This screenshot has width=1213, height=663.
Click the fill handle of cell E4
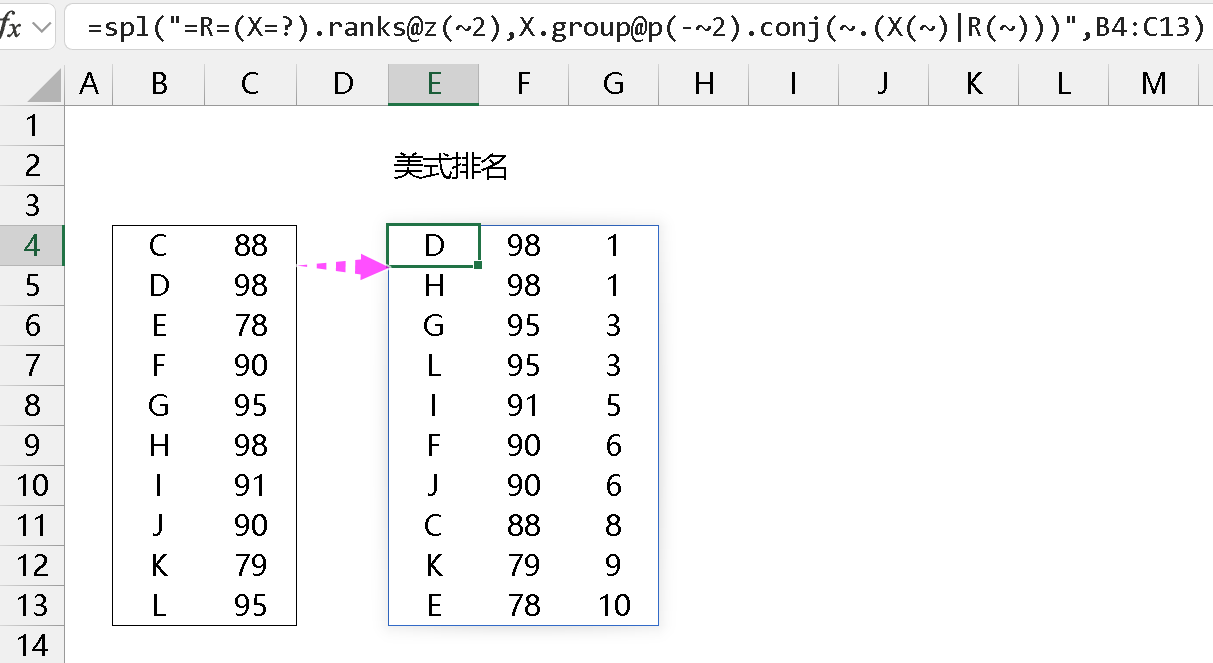479,265
